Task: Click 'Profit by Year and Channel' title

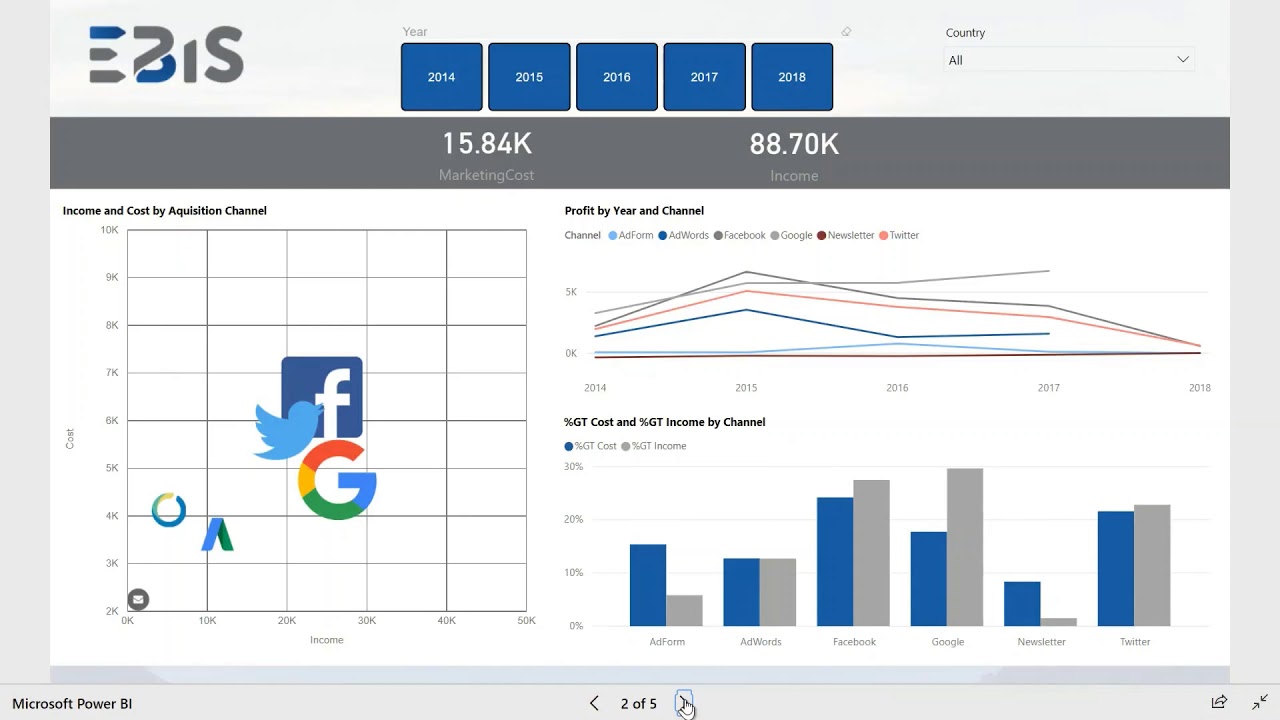Action: click(x=634, y=211)
